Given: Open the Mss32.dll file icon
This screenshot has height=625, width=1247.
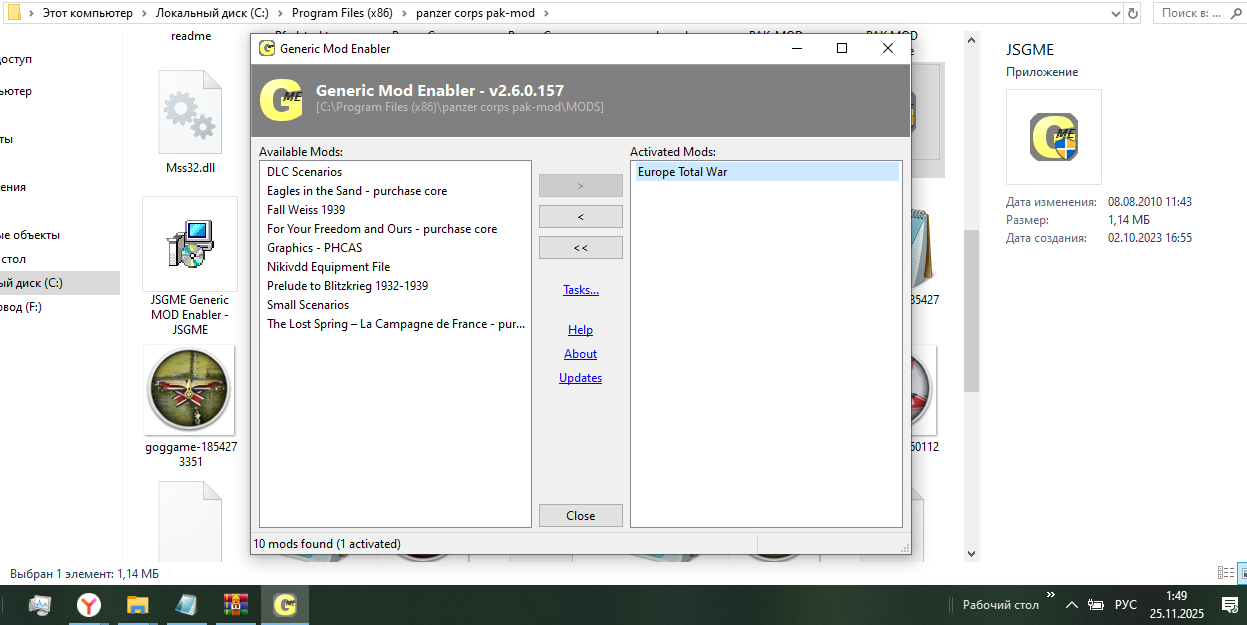Looking at the screenshot, I should click(x=189, y=112).
